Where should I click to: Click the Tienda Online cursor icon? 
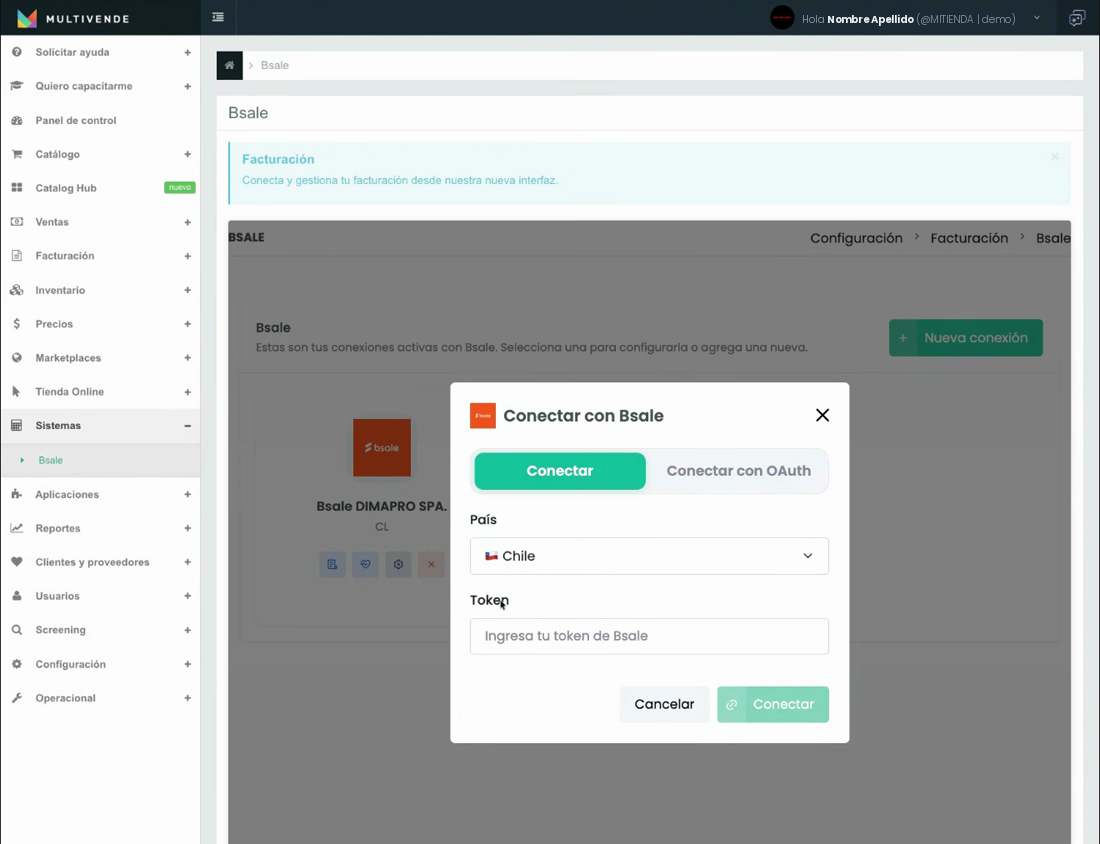point(17,391)
